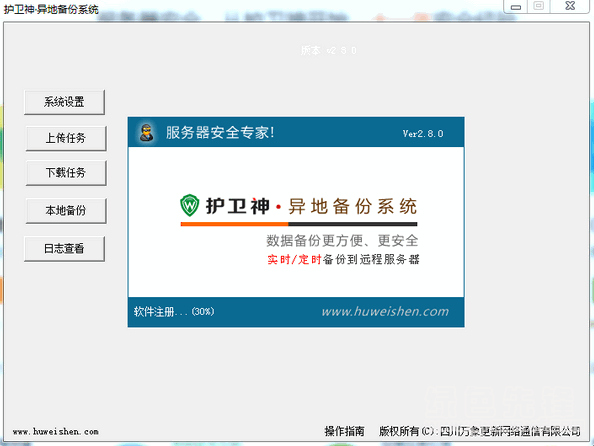Click the Ver2.8.0 version label
594x446 pixels.
click(423, 133)
